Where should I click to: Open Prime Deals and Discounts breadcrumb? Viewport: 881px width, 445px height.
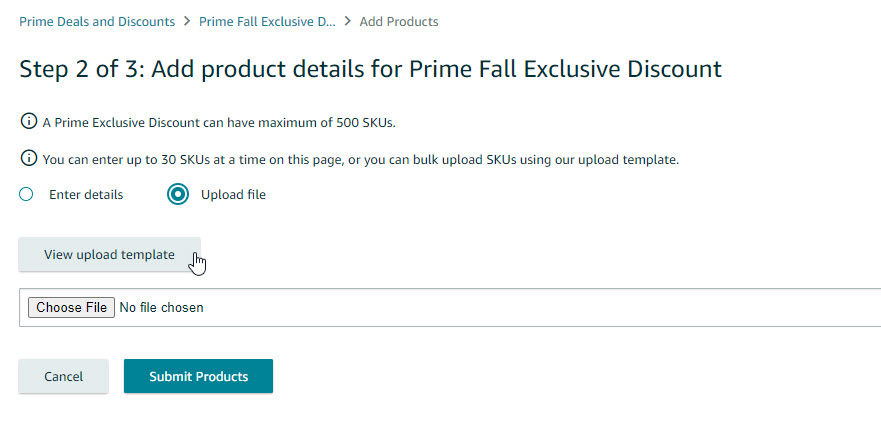point(97,21)
